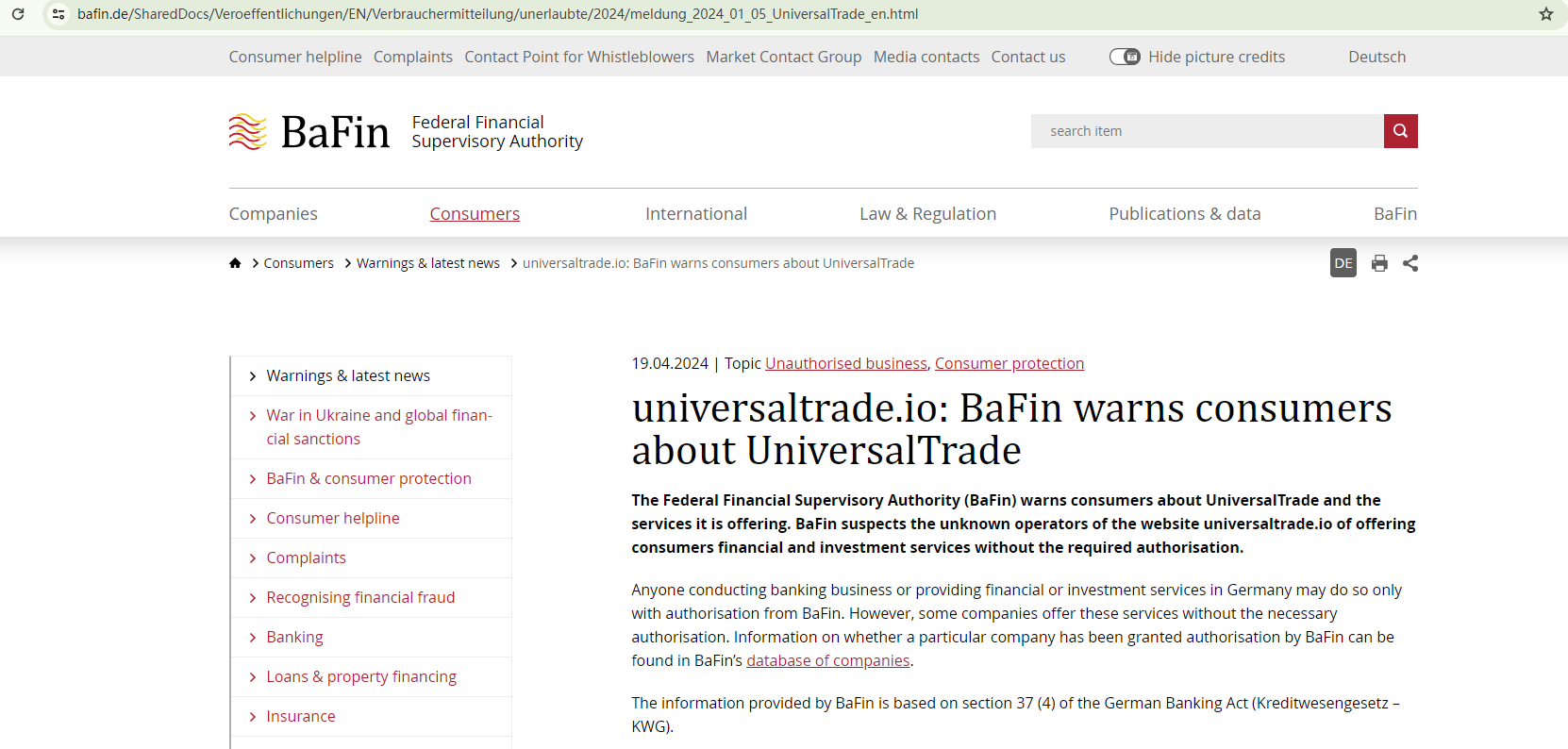Open Complaints link in top bar
The image size is (1568, 749).
[413, 57]
